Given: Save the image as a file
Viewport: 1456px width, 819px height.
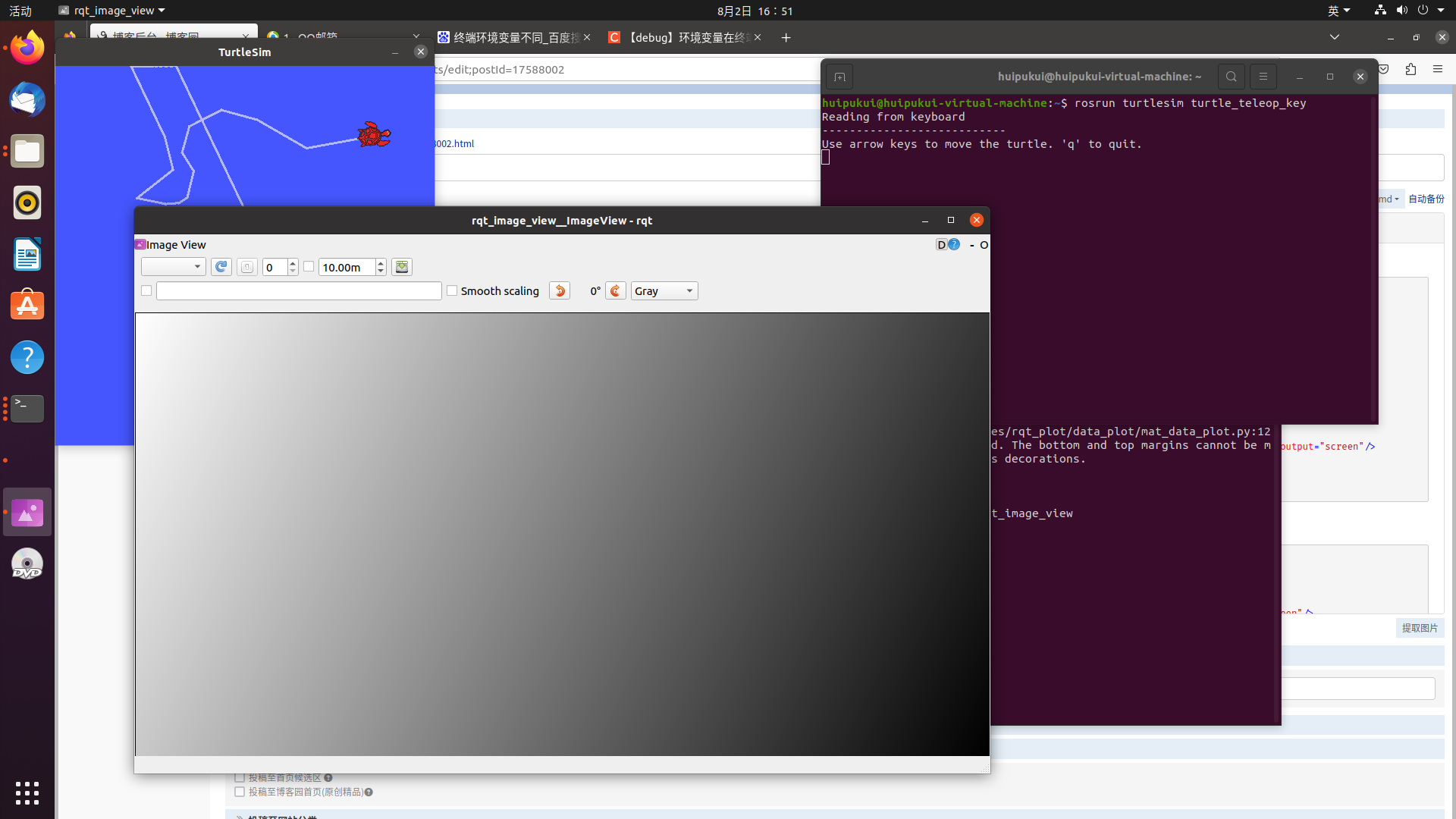Looking at the screenshot, I should tap(402, 267).
